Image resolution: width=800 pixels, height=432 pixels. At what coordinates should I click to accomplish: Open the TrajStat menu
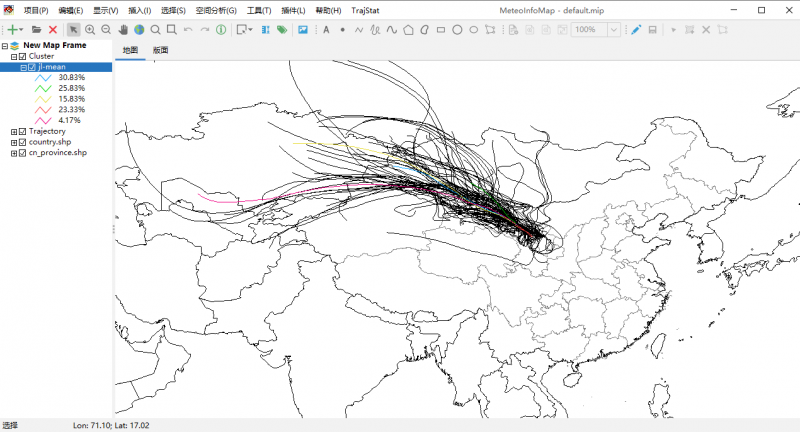click(x=366, y=10)
